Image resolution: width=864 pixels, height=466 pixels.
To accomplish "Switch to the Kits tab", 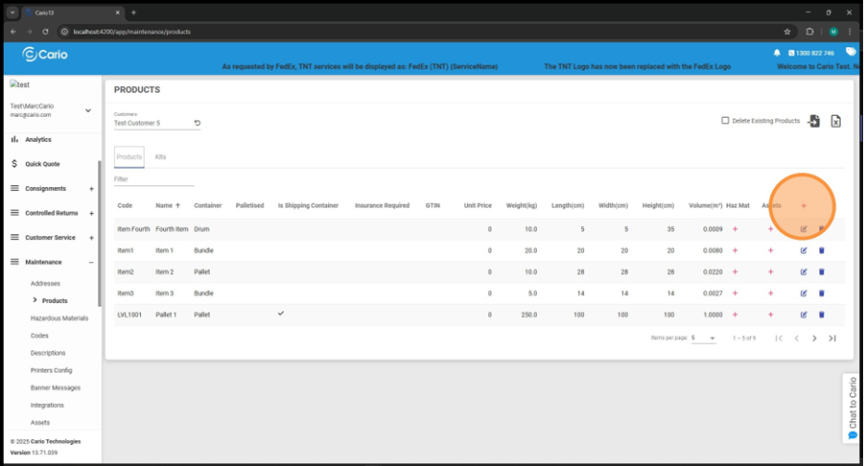I will 160,157.
